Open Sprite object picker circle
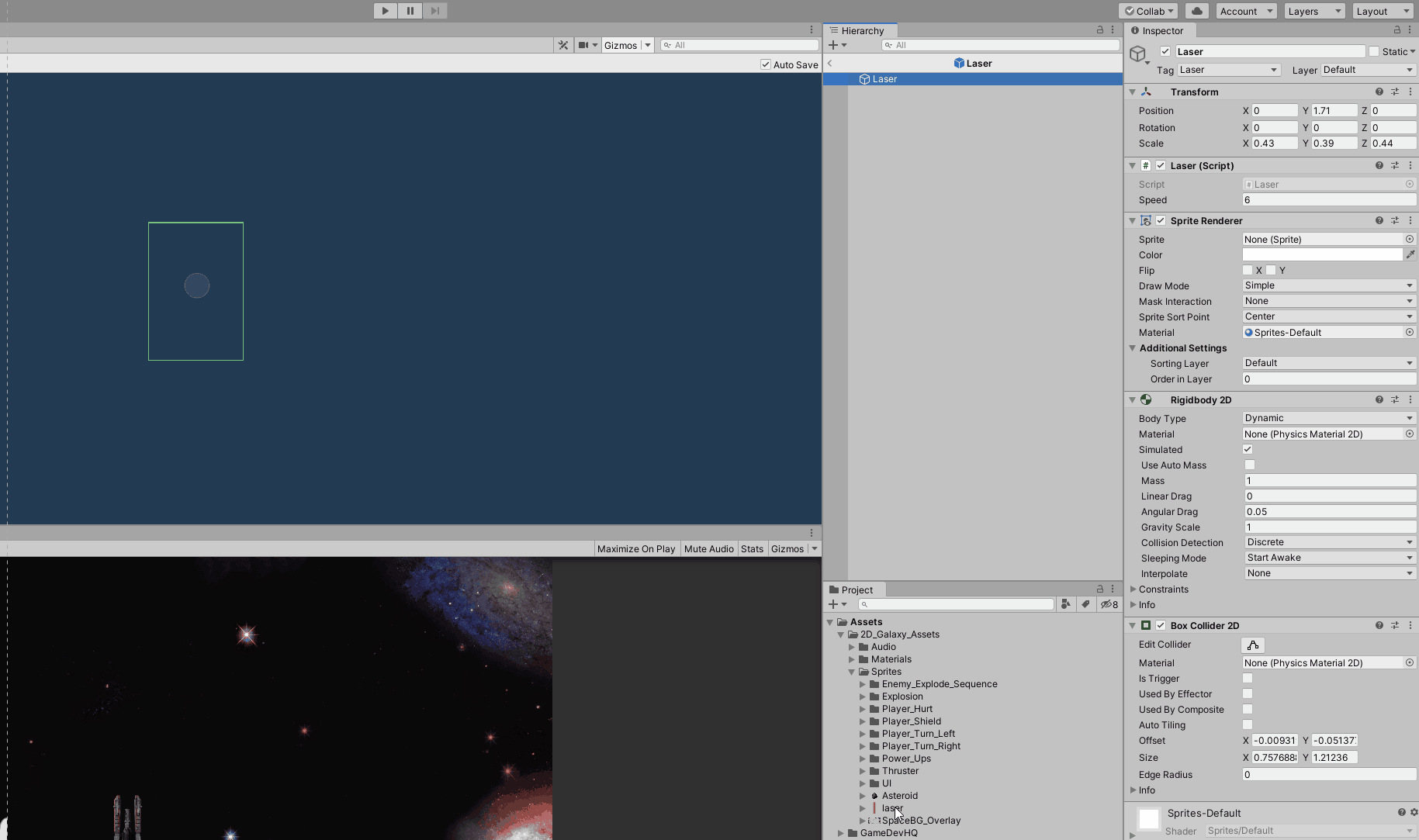Screen dimensions: 1419x840 tap(1410, 240)
